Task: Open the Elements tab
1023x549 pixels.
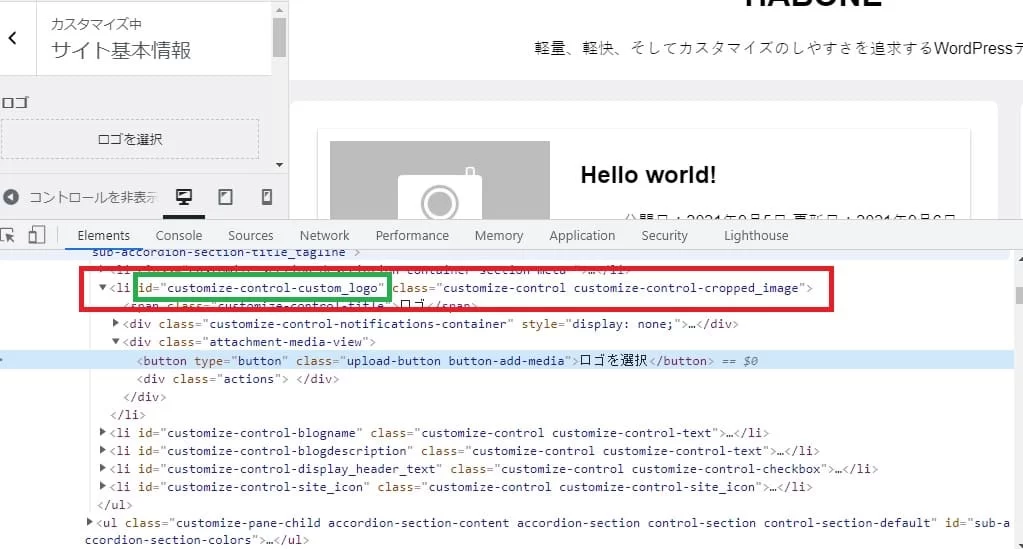Action: tap(103, 236)
